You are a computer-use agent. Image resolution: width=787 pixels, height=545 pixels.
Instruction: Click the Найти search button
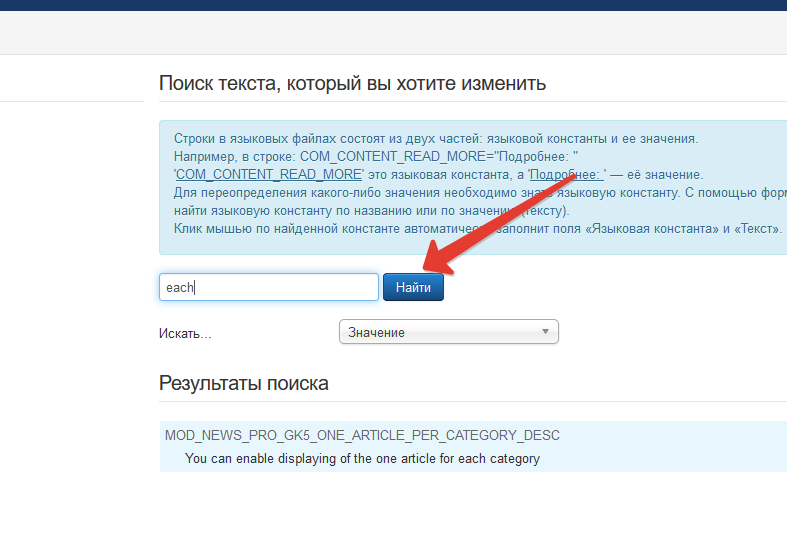click(413, 287)
